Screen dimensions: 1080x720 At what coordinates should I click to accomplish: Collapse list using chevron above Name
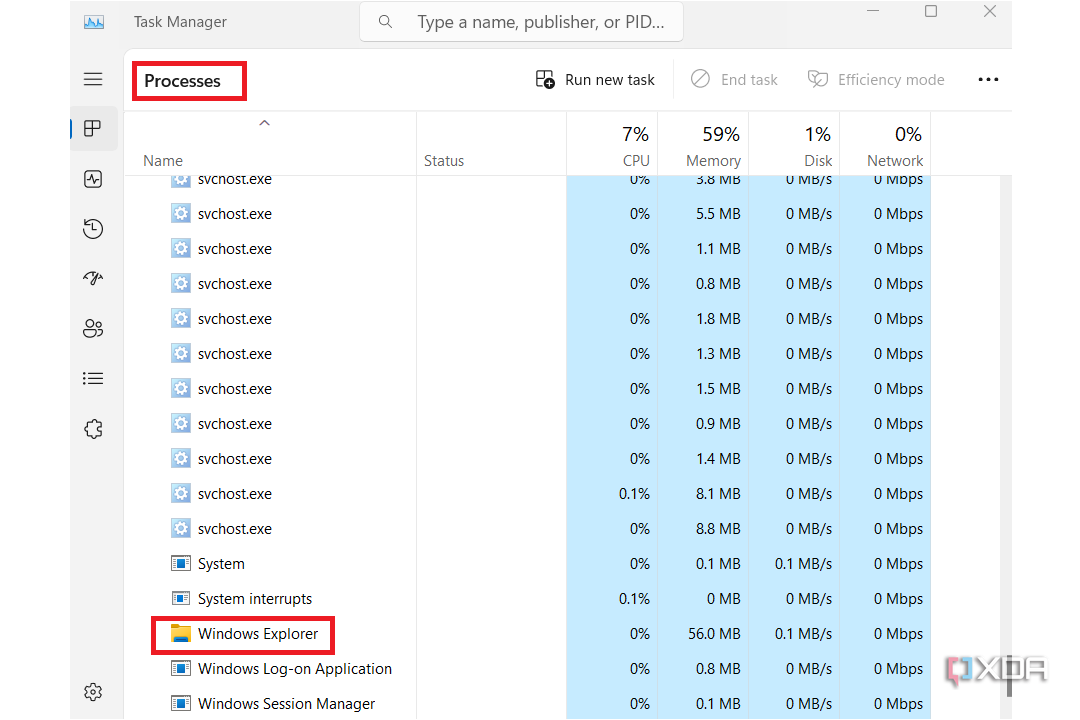coord(264,123)
